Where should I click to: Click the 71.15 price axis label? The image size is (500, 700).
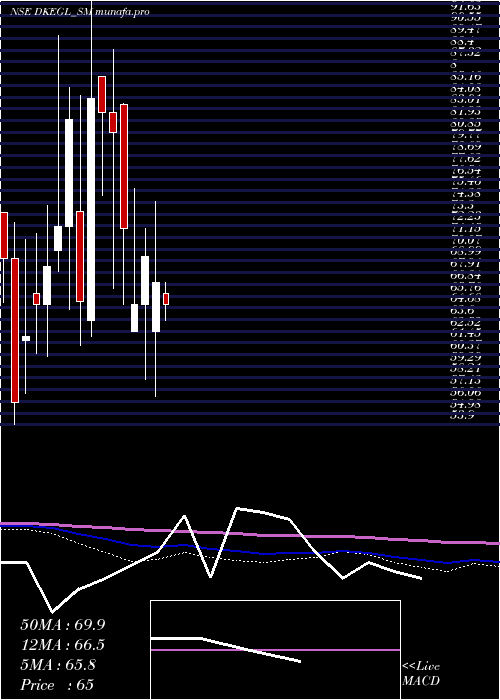coord(466,229)
